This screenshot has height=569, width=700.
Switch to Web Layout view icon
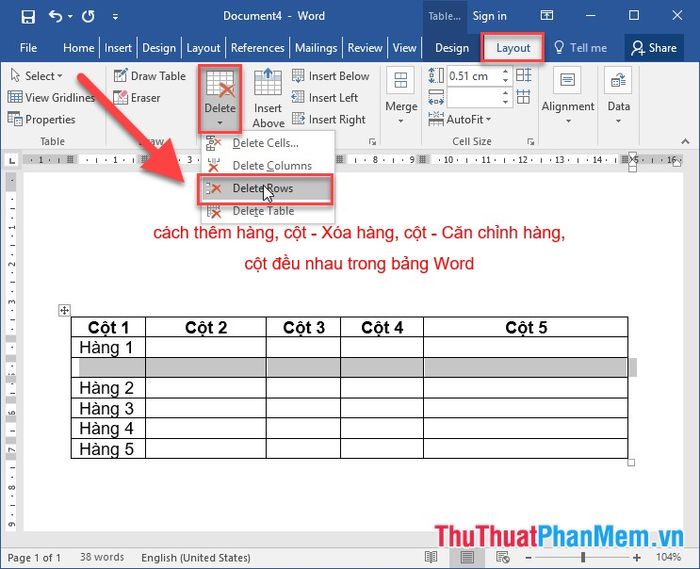click(x=503, y=557)
